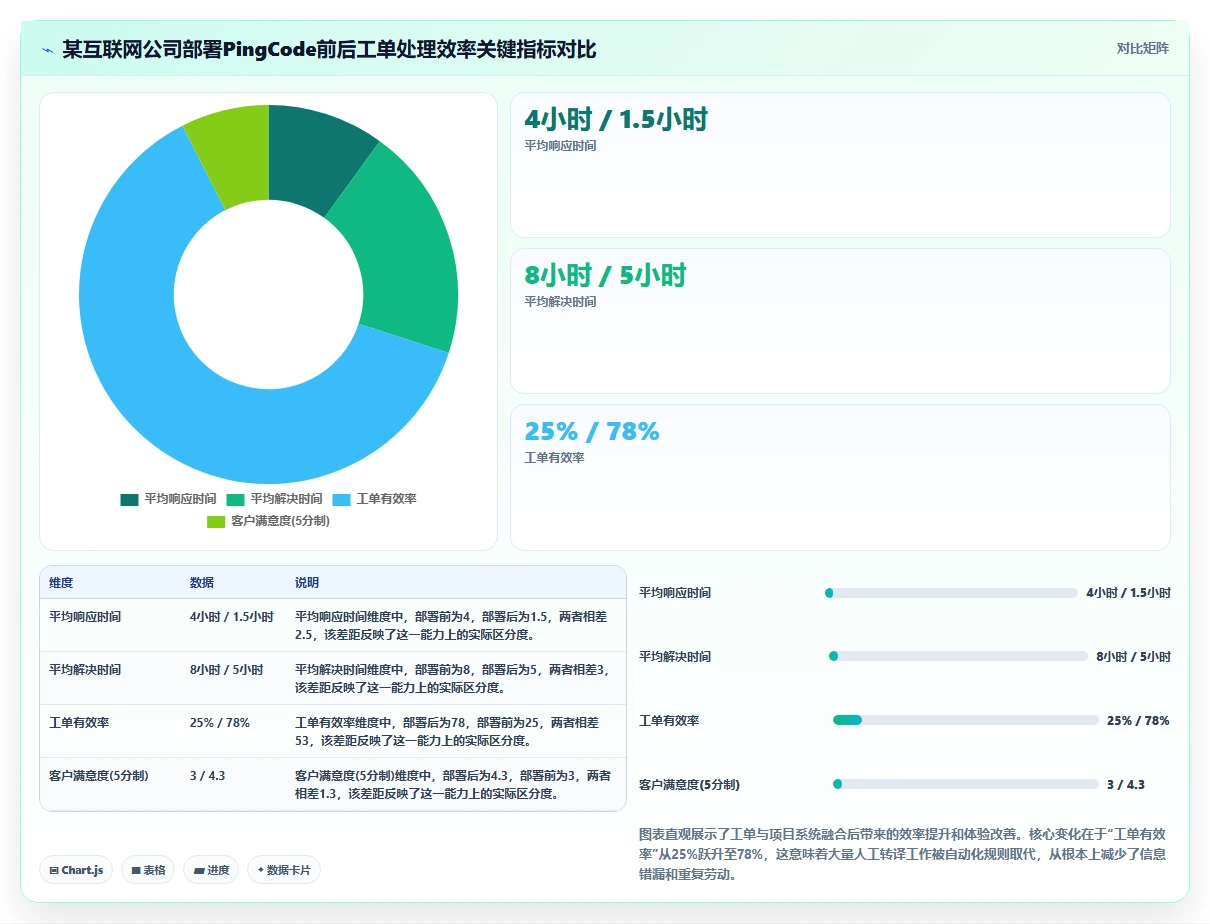
Task: Click the 表格 chip
Action: pos(148,870)
